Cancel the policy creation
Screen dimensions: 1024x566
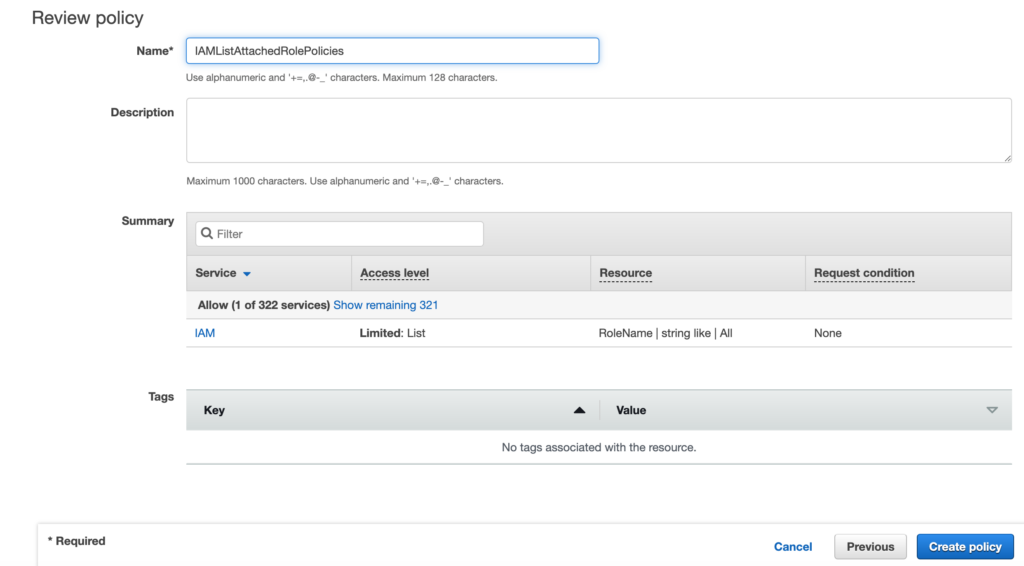tap(793, 547)
